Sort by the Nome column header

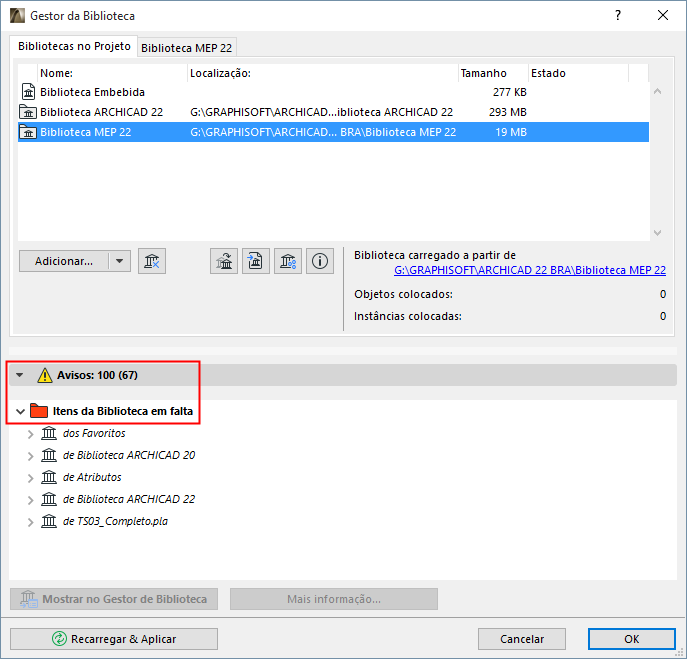[113, 73]
